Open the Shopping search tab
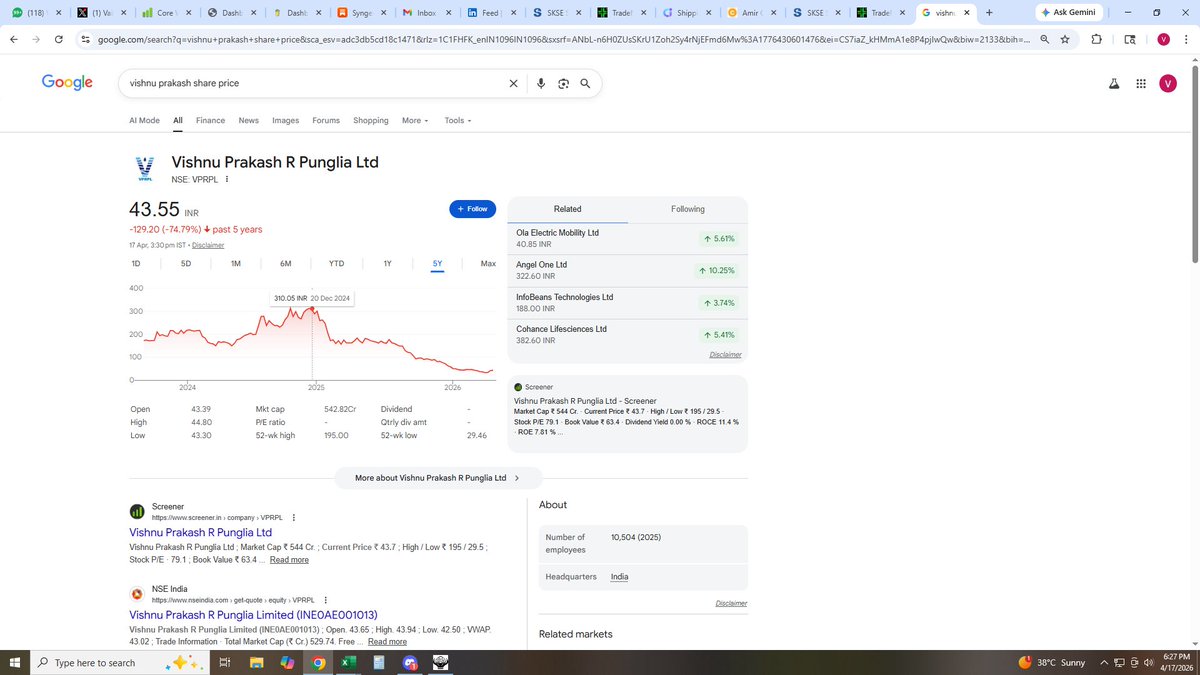This screenshot has height=675, width=1200. pos(371,120)
